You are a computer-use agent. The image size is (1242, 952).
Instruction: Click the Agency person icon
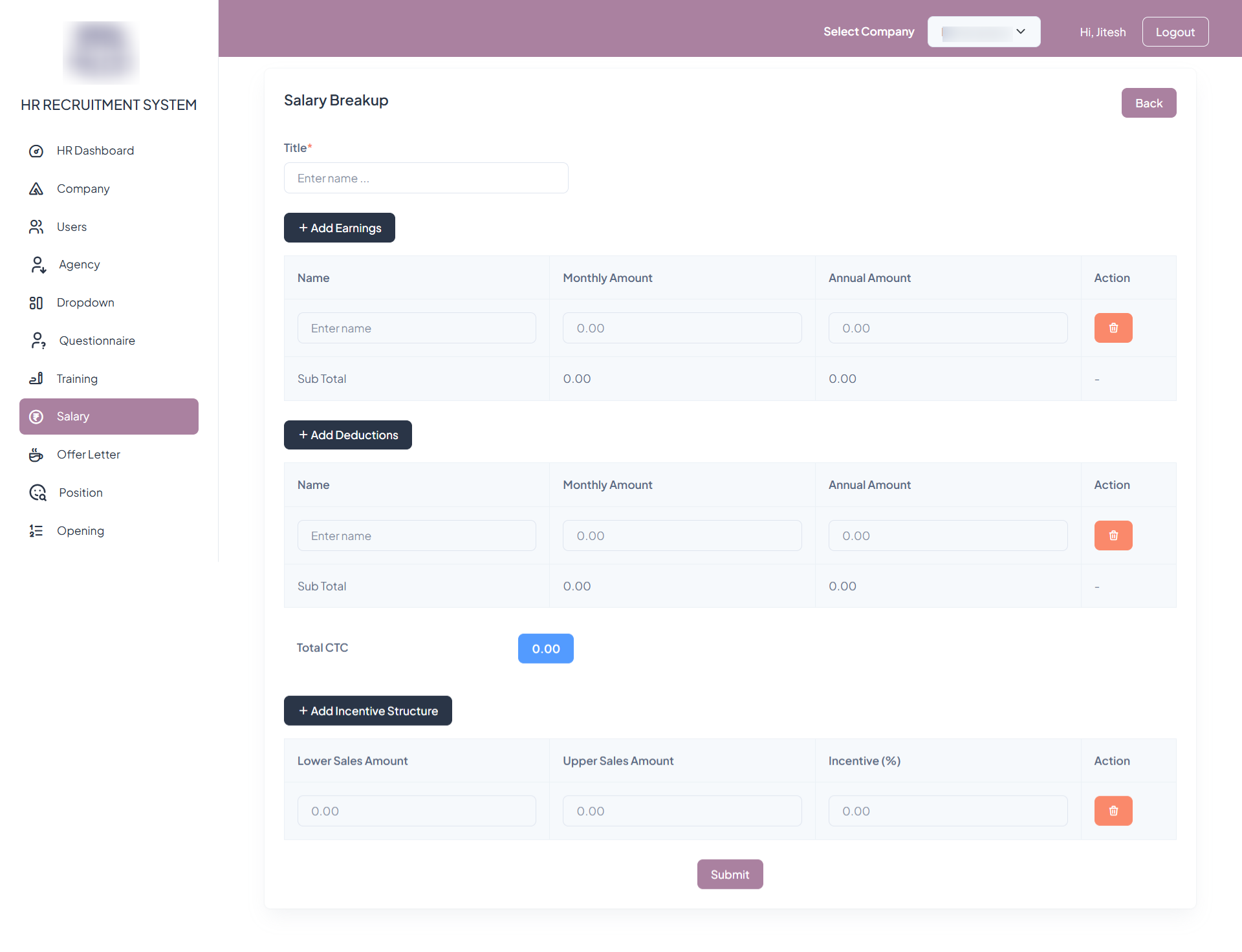tap(38, 265)
